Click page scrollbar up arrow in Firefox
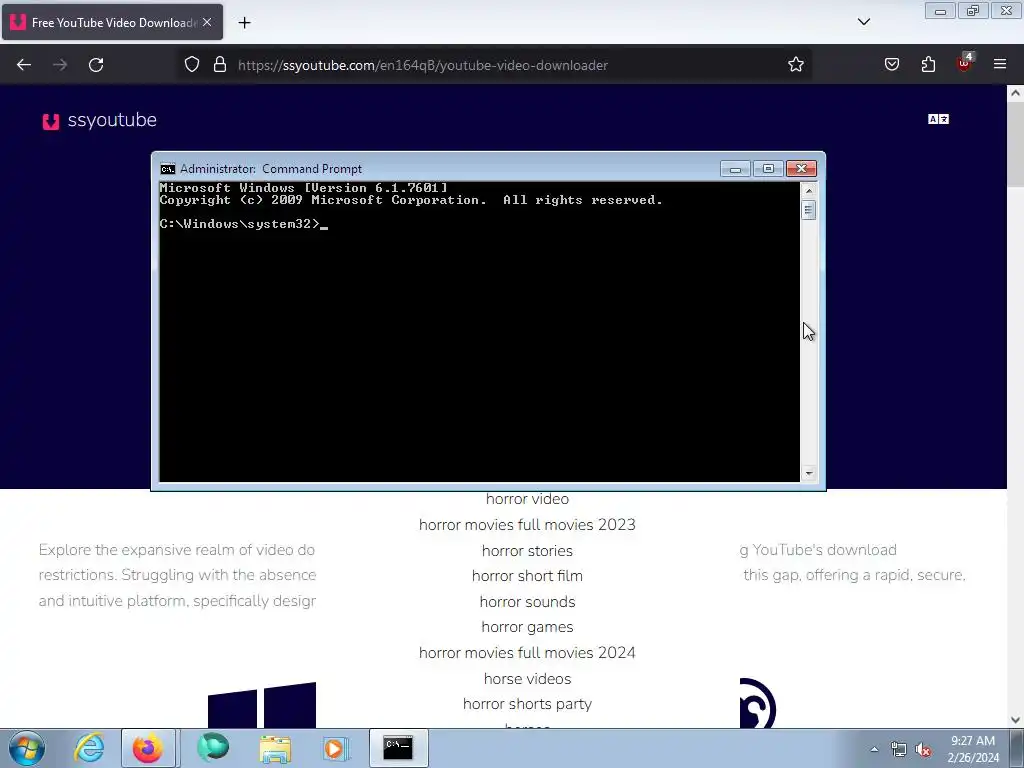The width and height of the screenshot is (1024, 768). (x=1015, y=93)
